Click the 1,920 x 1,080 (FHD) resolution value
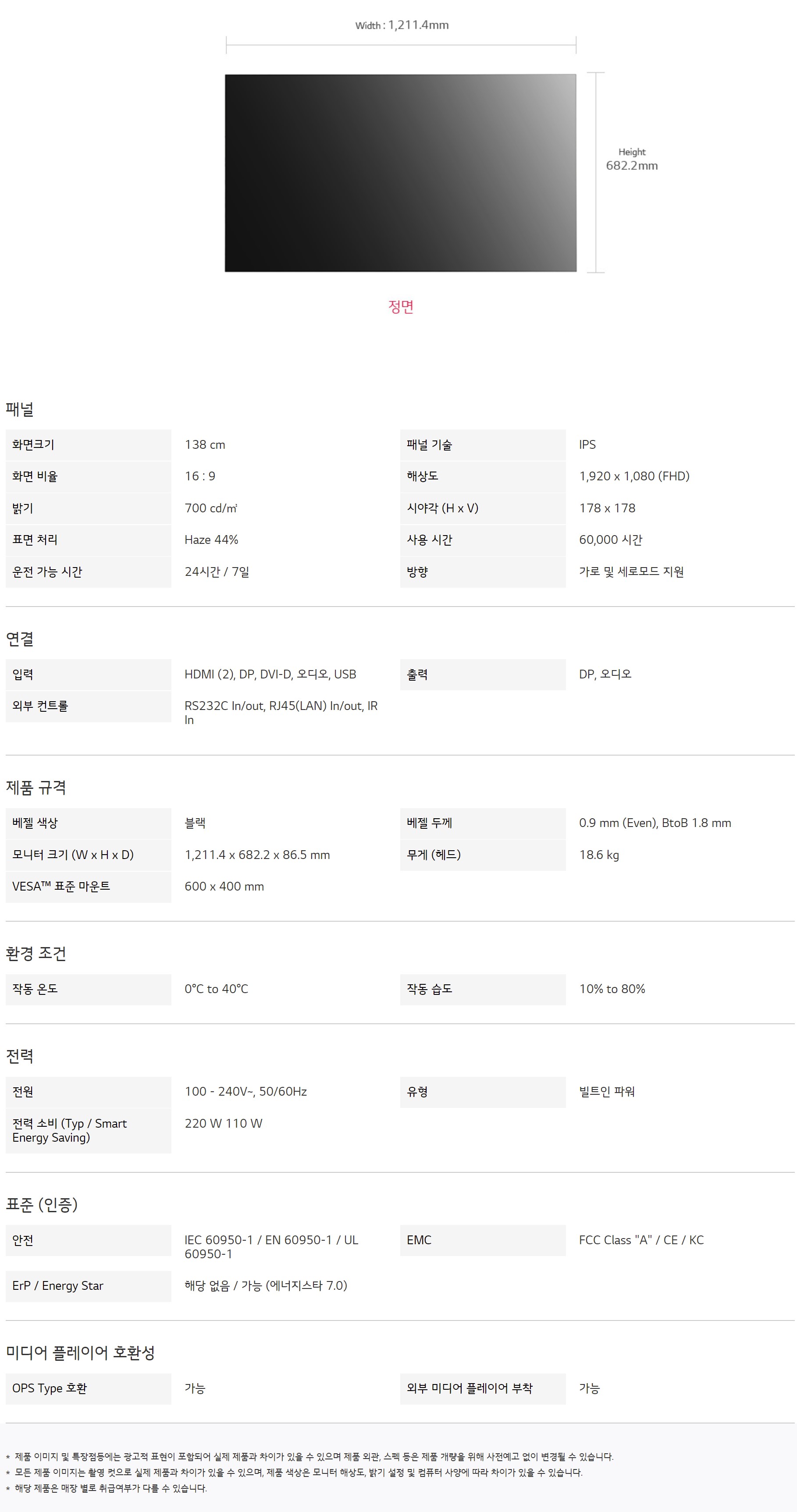The image size is (797, 1512). coord(634,476)
